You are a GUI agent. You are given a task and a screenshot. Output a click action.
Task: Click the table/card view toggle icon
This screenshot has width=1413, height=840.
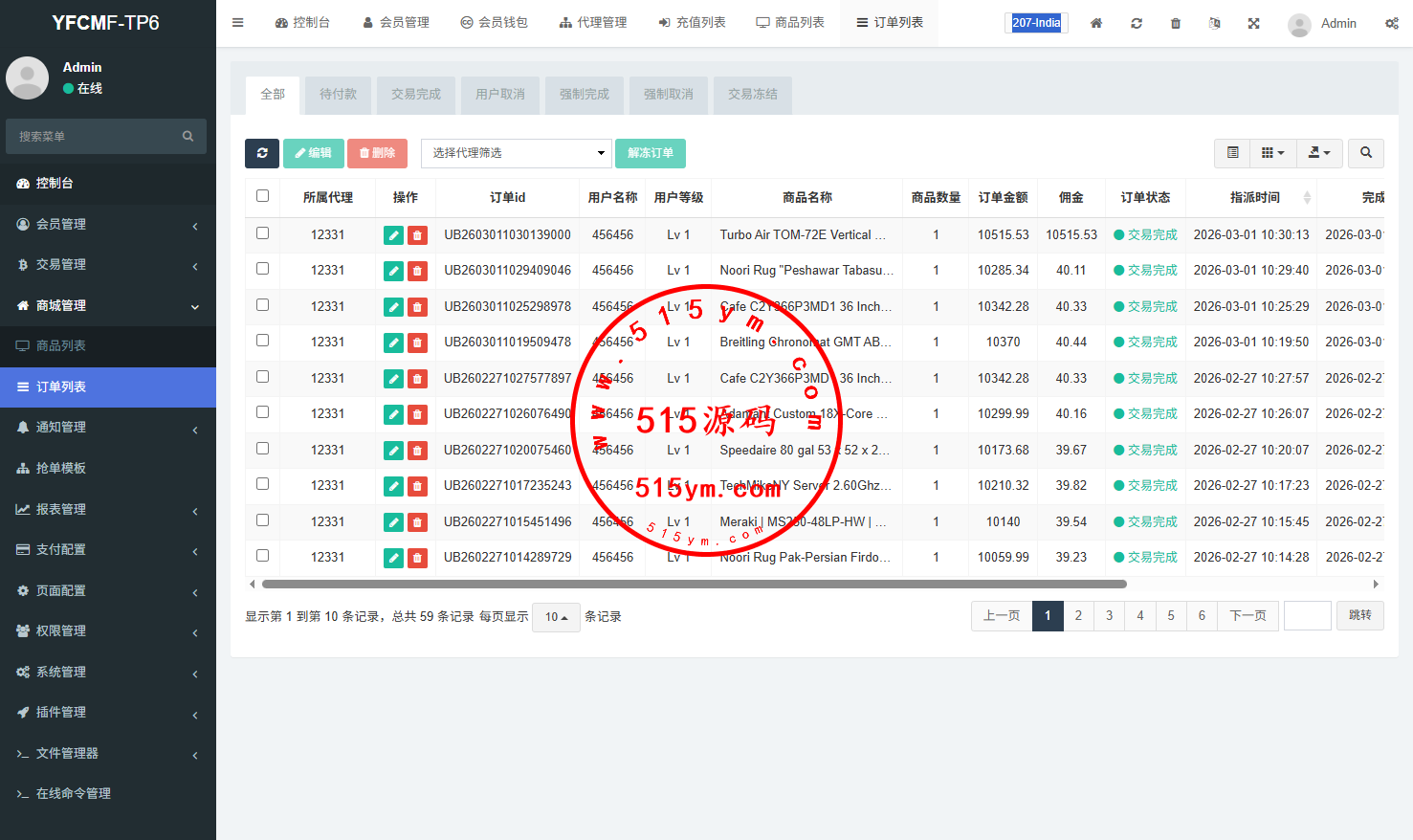pyautogui.click(x=1232, y=153)
